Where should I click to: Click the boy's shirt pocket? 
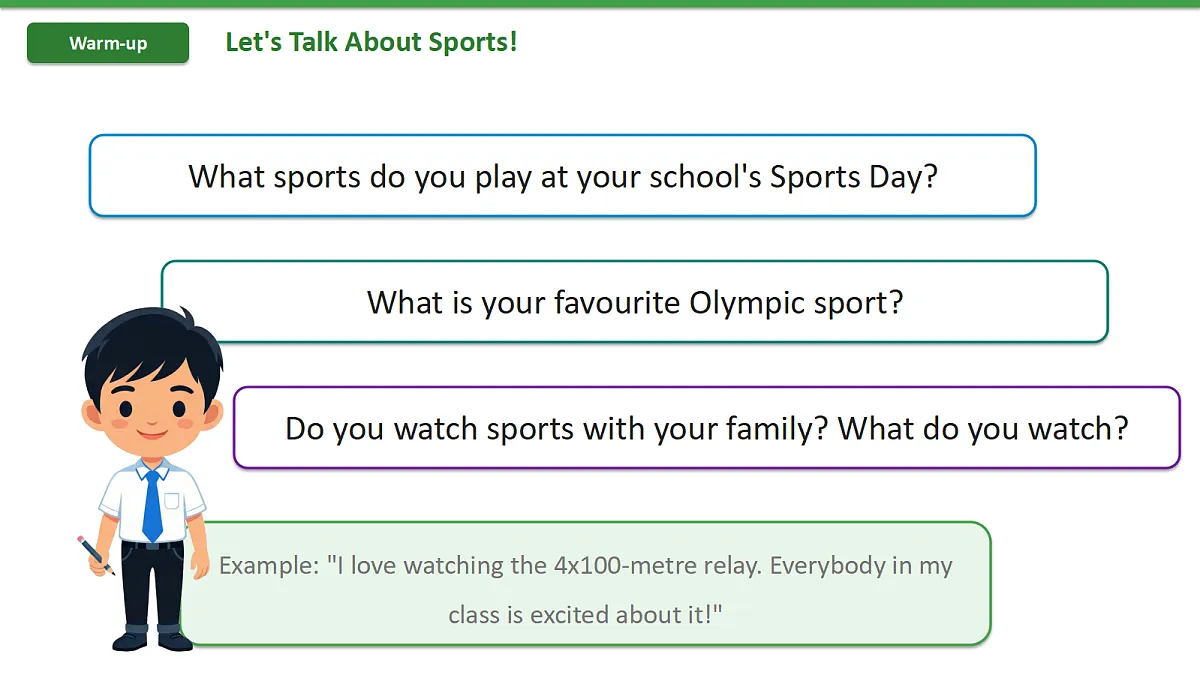tap(172, 501)
